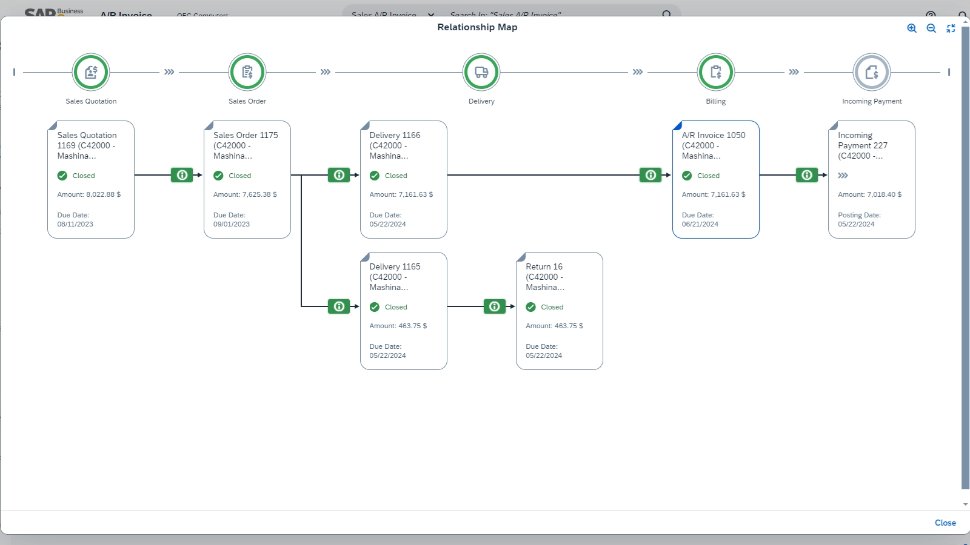The image size is (970, 545).
Task: Click info icon before Incoming Payment 227 card
Action: [x=807, y=175]
